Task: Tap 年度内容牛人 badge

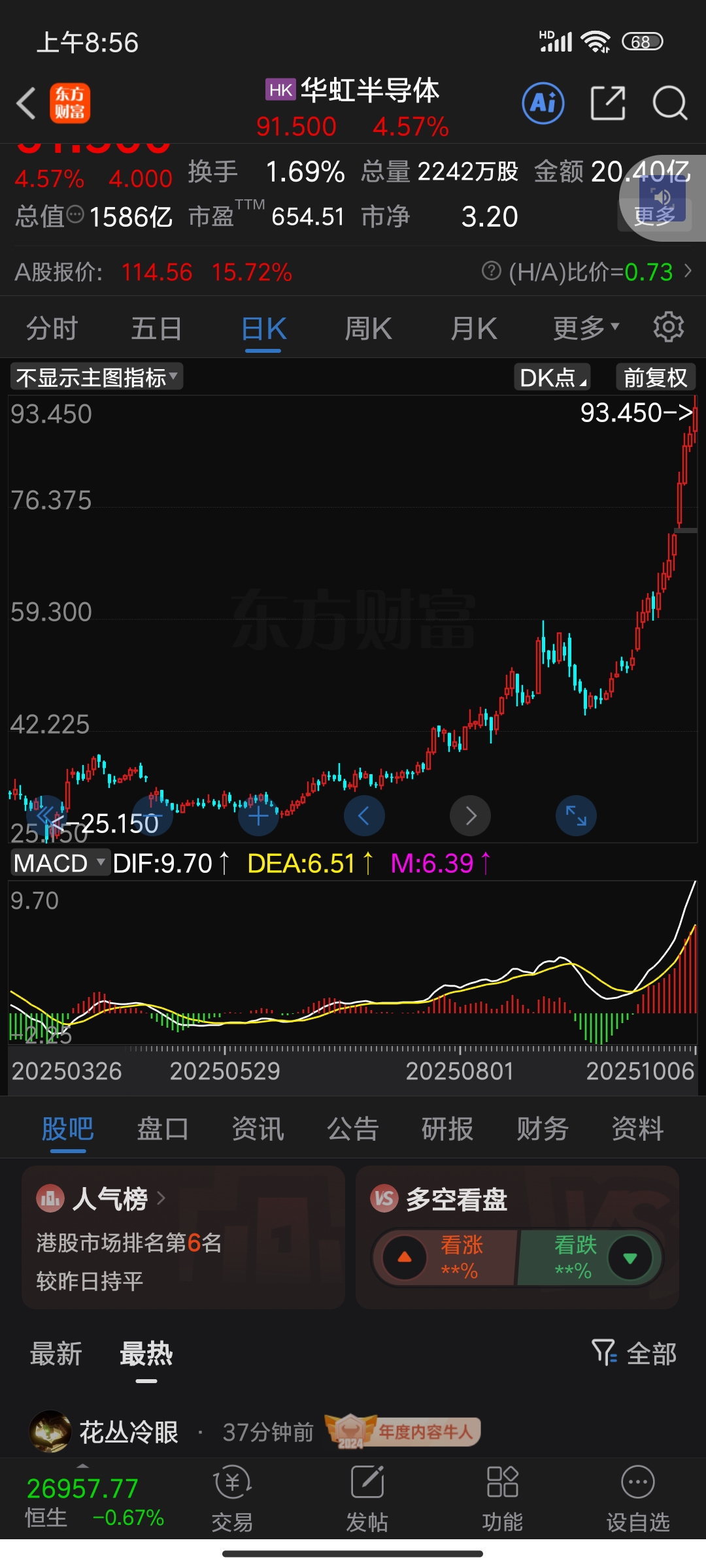Action: (x=403, y=1431)
